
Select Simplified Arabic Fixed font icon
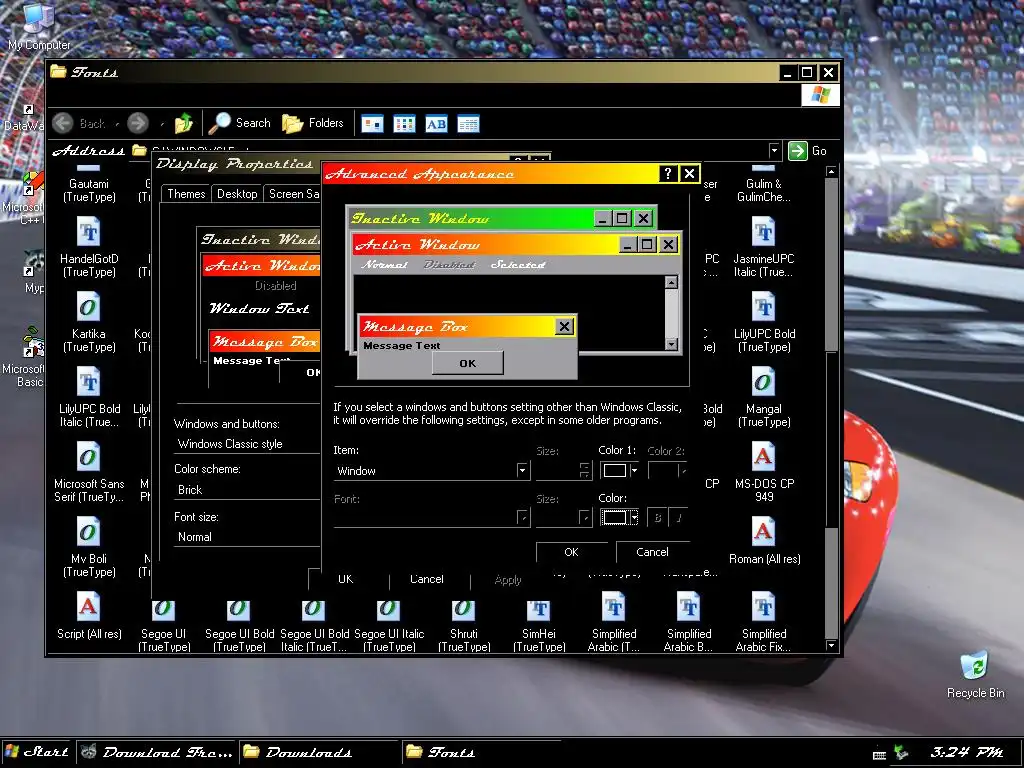763,622
